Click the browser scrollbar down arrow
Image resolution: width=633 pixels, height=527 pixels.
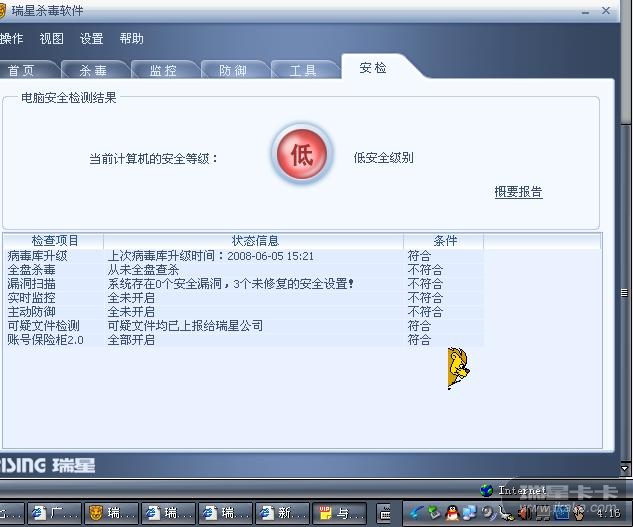(x=625, y=468)
